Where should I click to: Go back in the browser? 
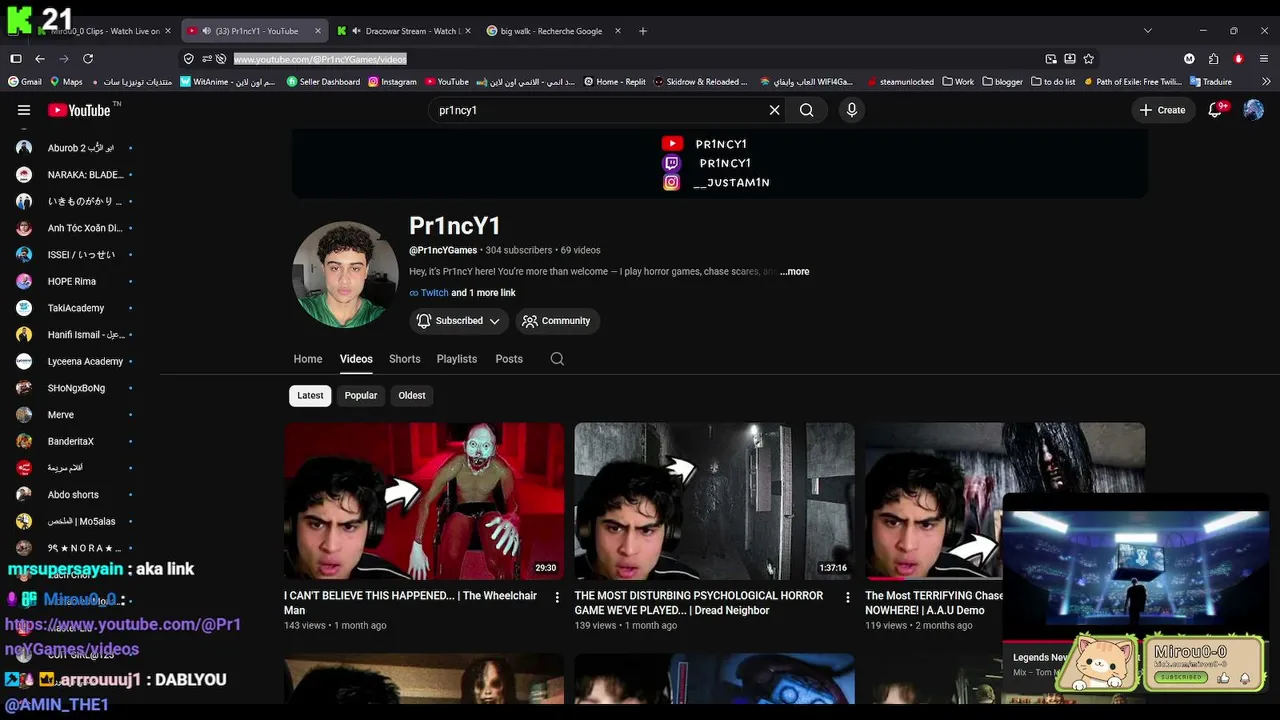40,59
